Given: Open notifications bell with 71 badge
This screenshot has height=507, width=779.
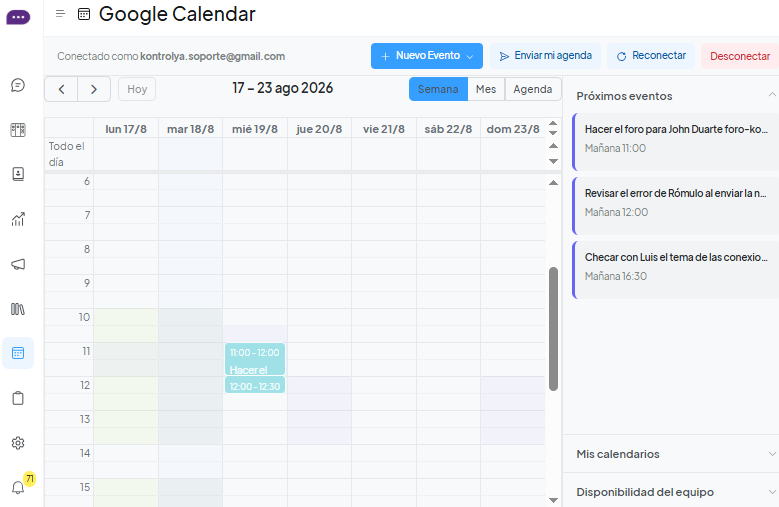Looking at the screenshot, I should pos(18,487).
